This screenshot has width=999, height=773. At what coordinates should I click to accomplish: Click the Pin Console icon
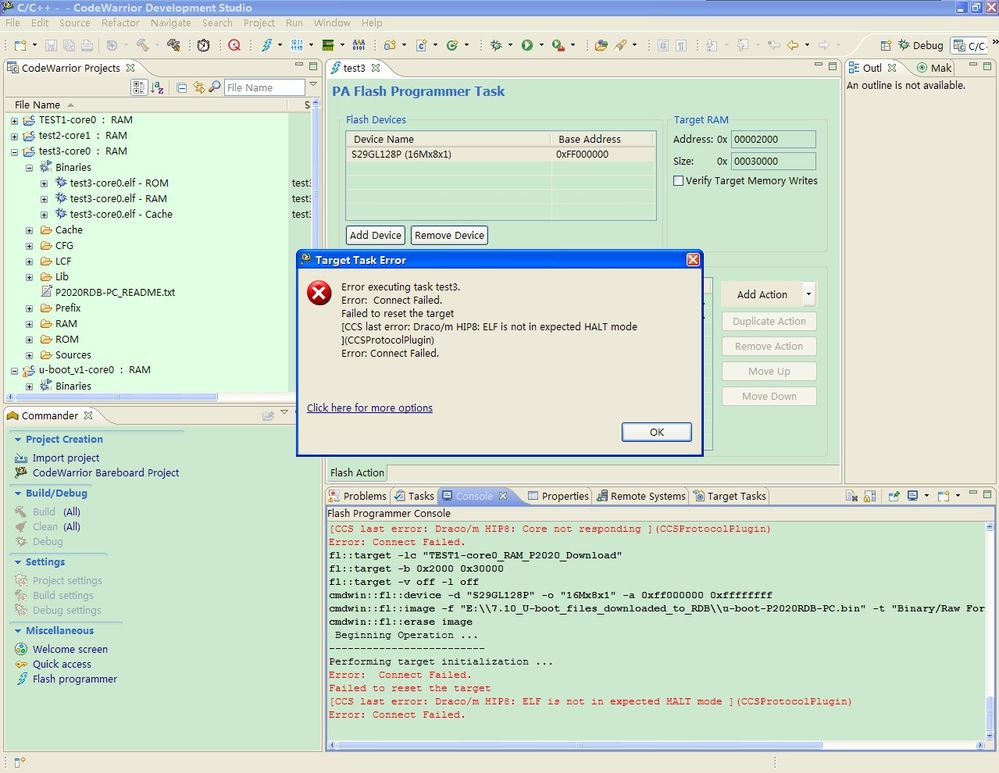[x=894, y=496]
